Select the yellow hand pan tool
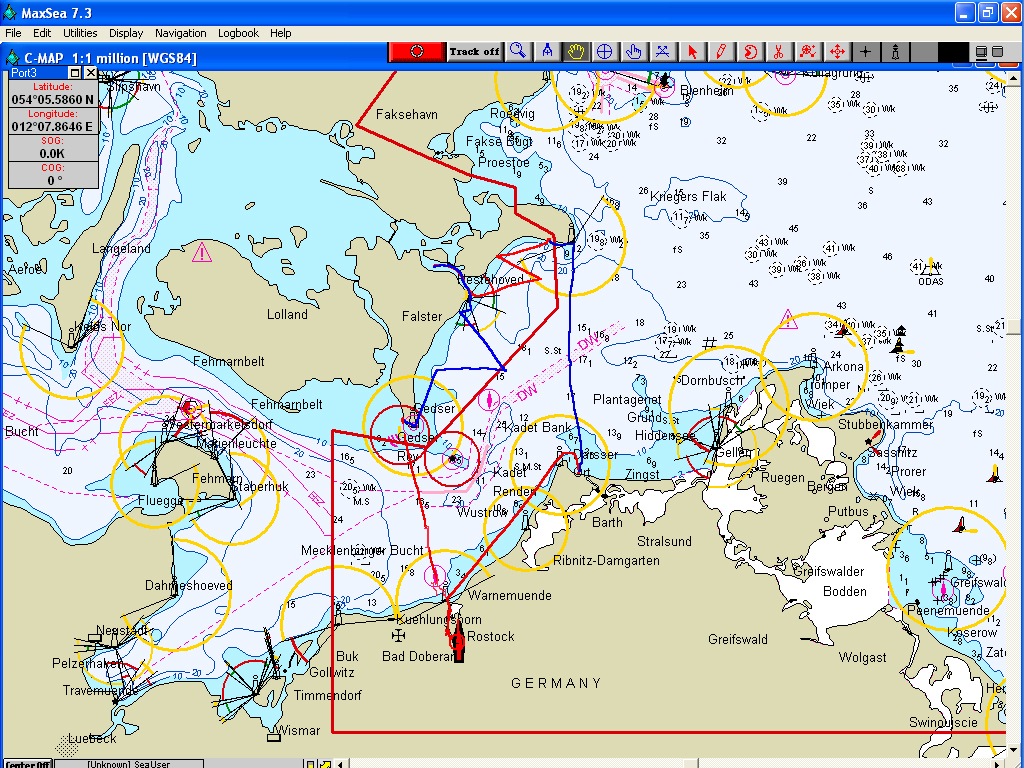The width and height of the screenshot is (1024, 768). pos(575,52)
